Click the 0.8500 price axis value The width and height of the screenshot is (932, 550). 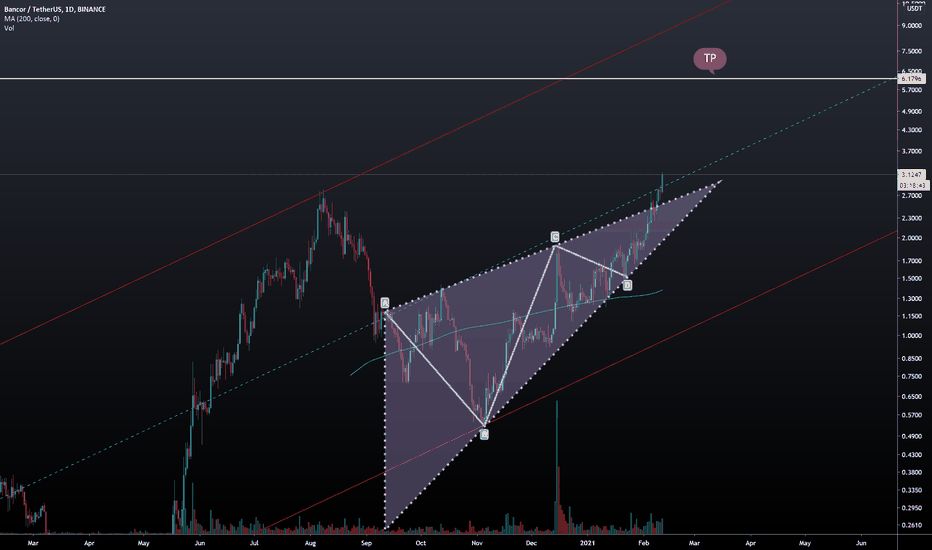pyautogui.click(x=911, y=359)
